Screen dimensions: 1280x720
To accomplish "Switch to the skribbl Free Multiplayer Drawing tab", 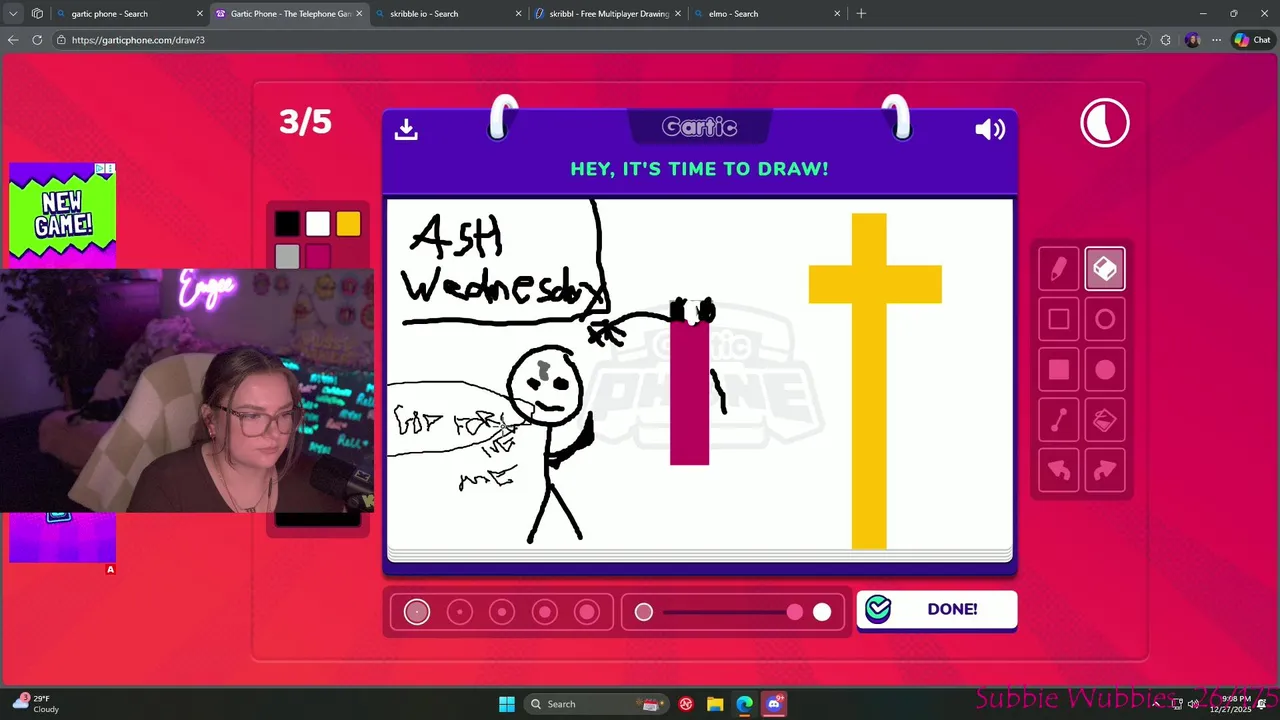I will coord(607,14).
